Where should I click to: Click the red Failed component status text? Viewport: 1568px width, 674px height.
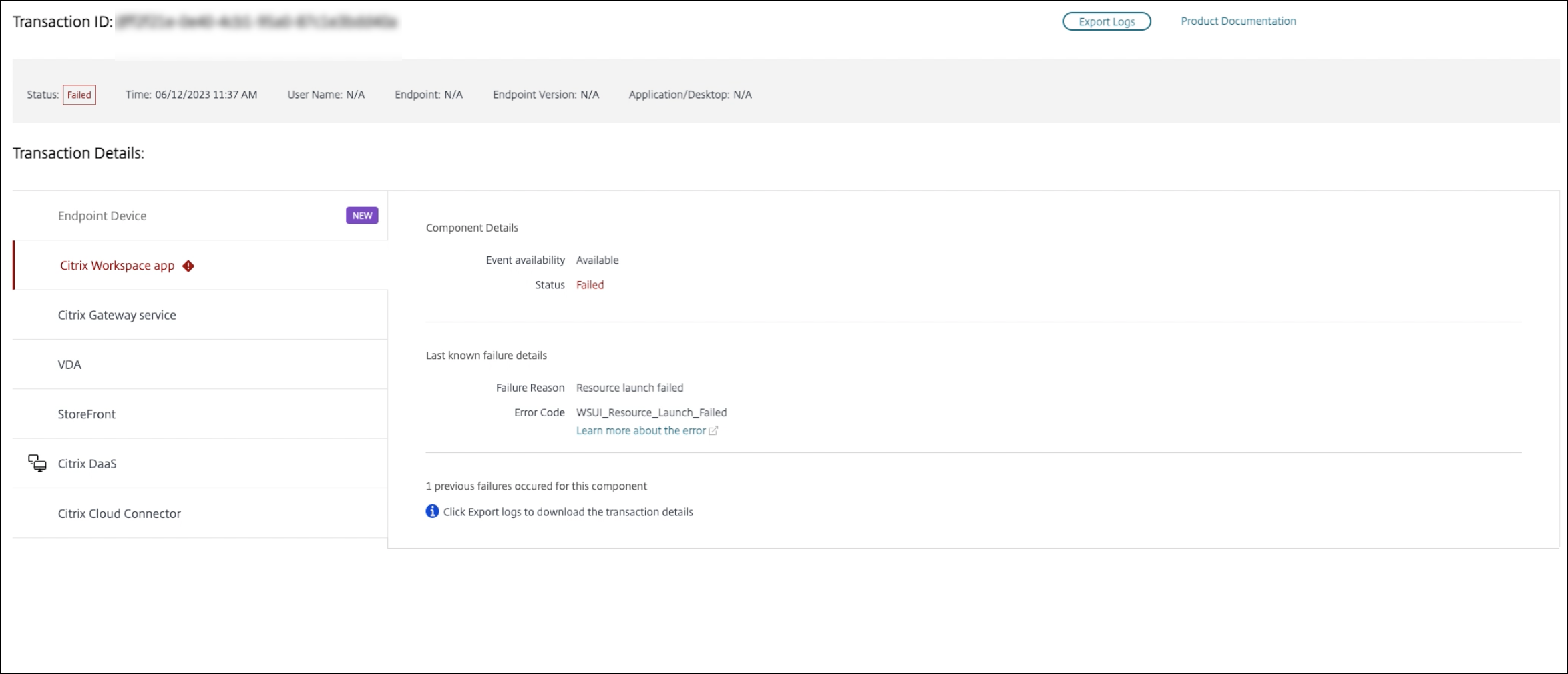coord(590,285)
